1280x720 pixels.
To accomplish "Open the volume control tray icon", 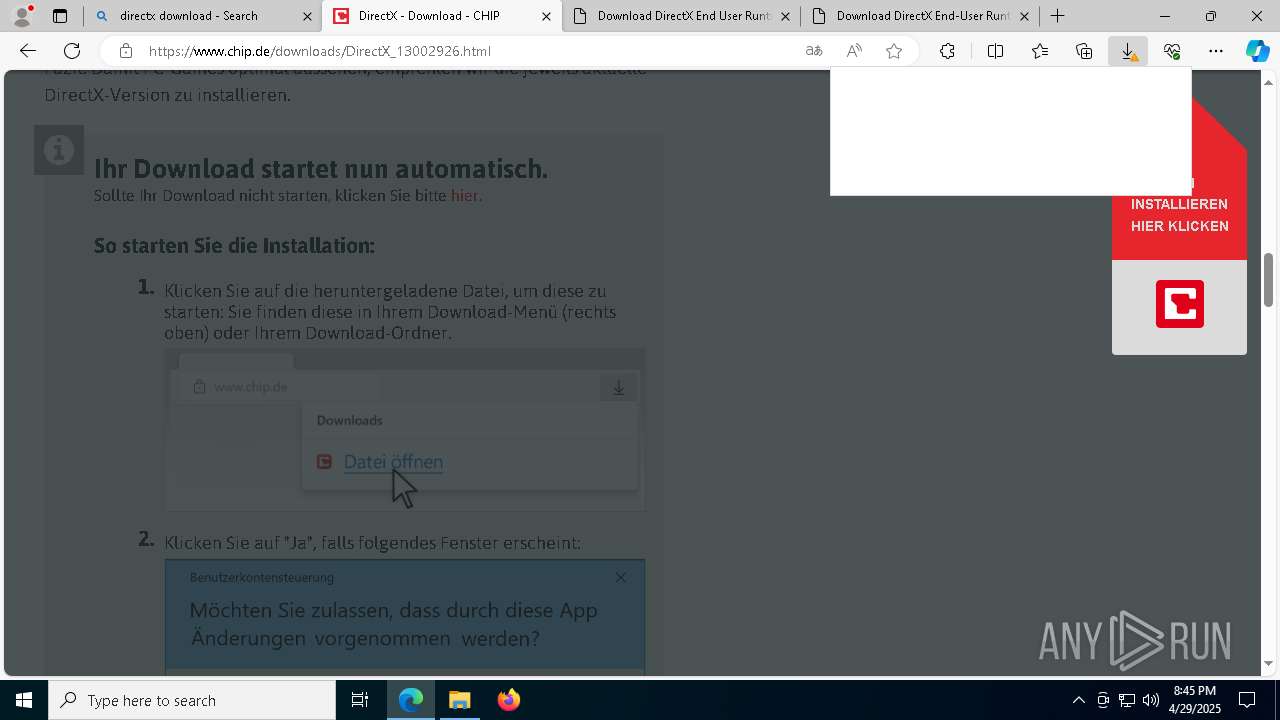I will (1151, 700).
